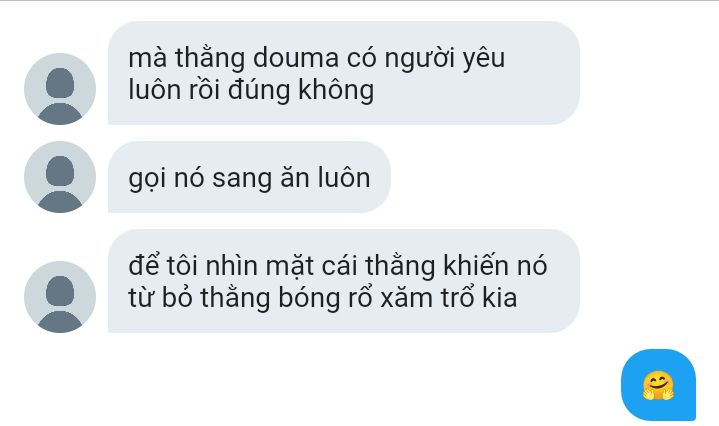Click the avatar next to "gọi nó sang ăn luôn"

point(60,177)
